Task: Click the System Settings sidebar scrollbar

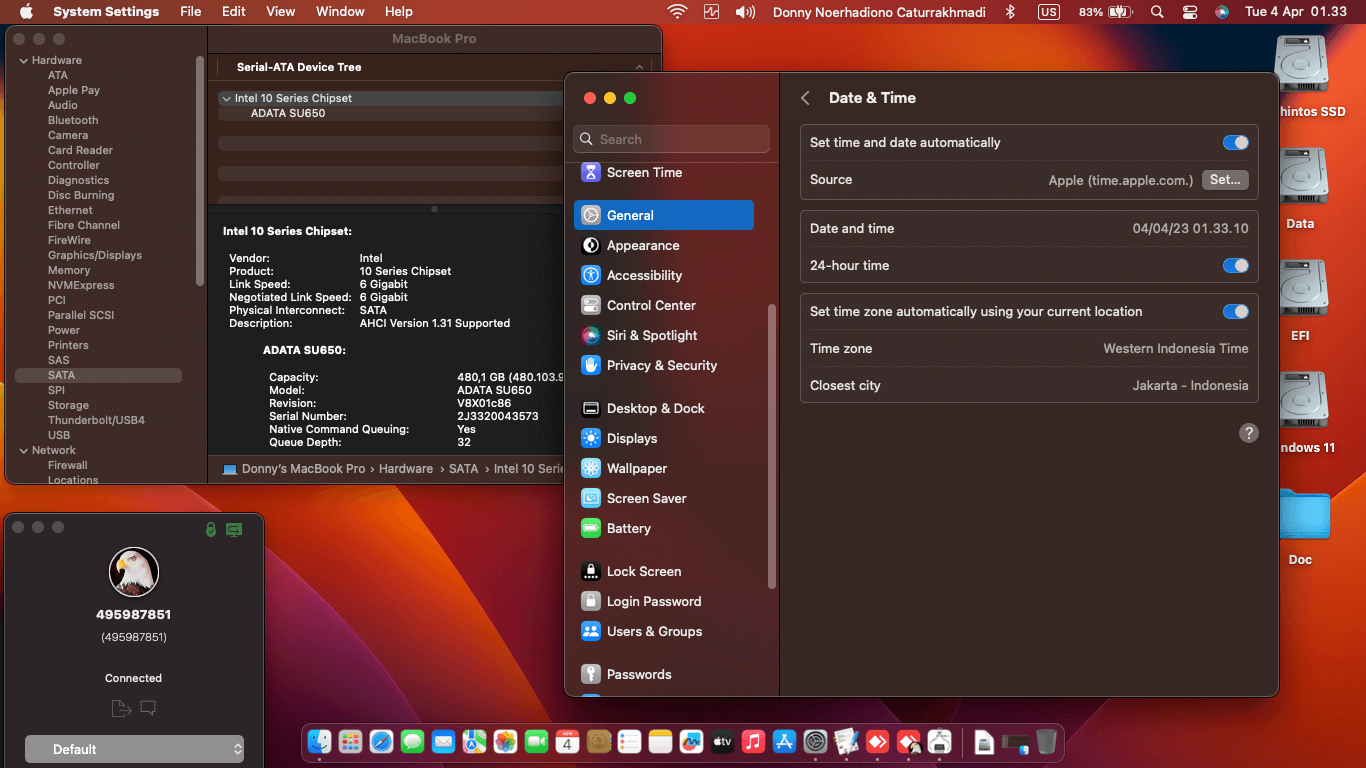Action: pyautogui.click(x=771, y=445)
